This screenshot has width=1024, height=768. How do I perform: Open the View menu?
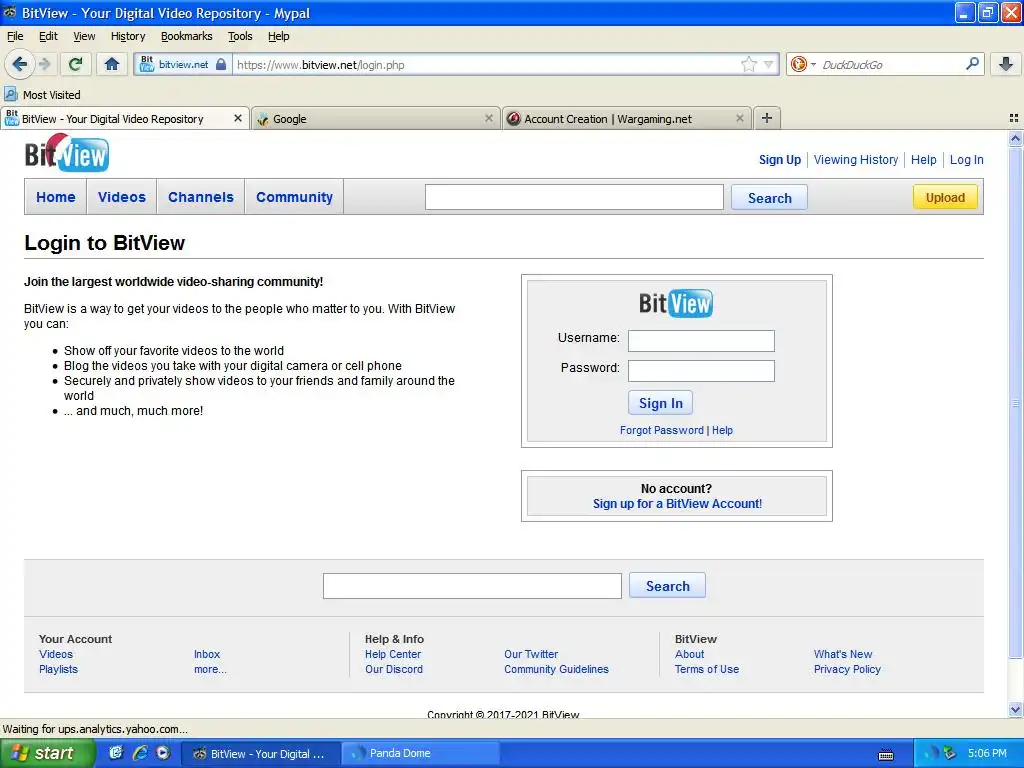(x=84, y=36)
